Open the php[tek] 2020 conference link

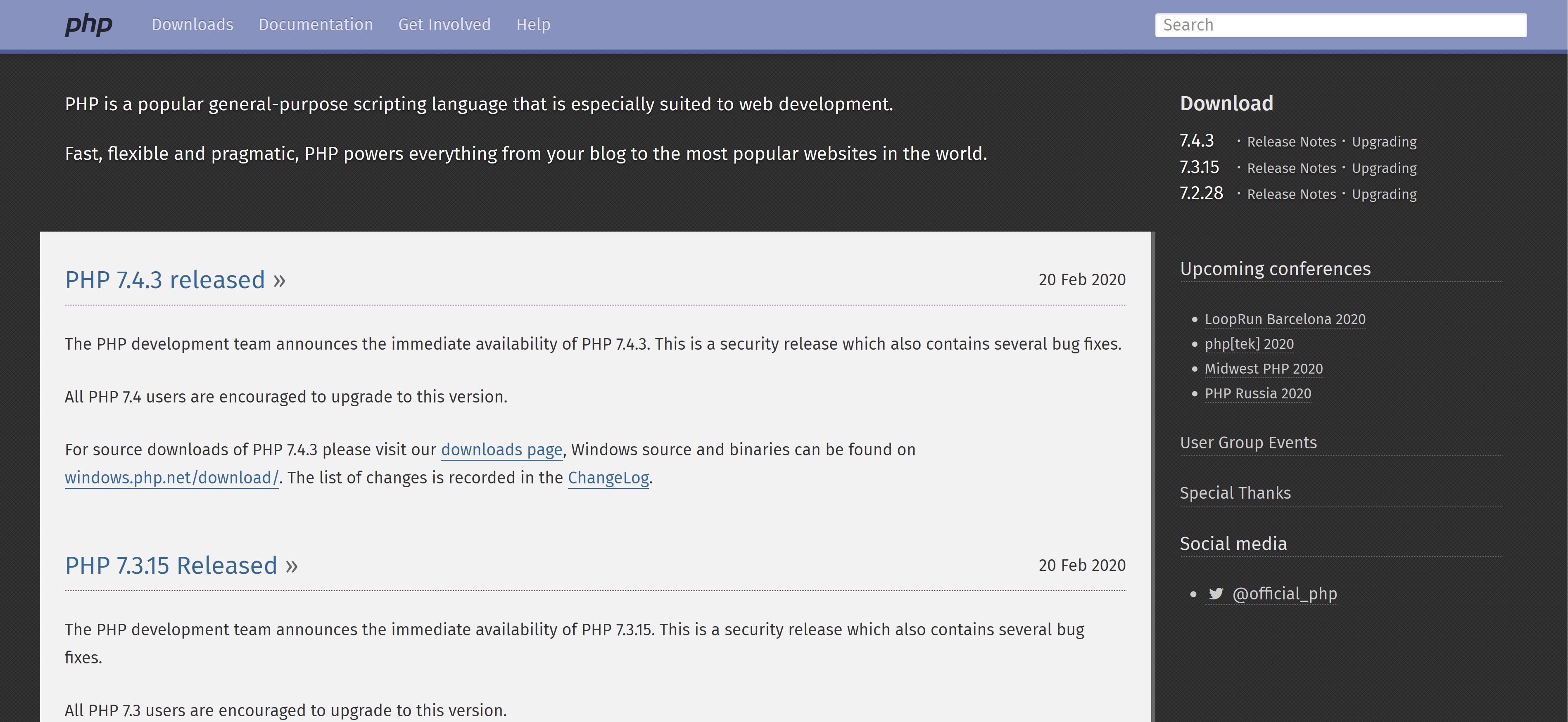pos(1248,344)
